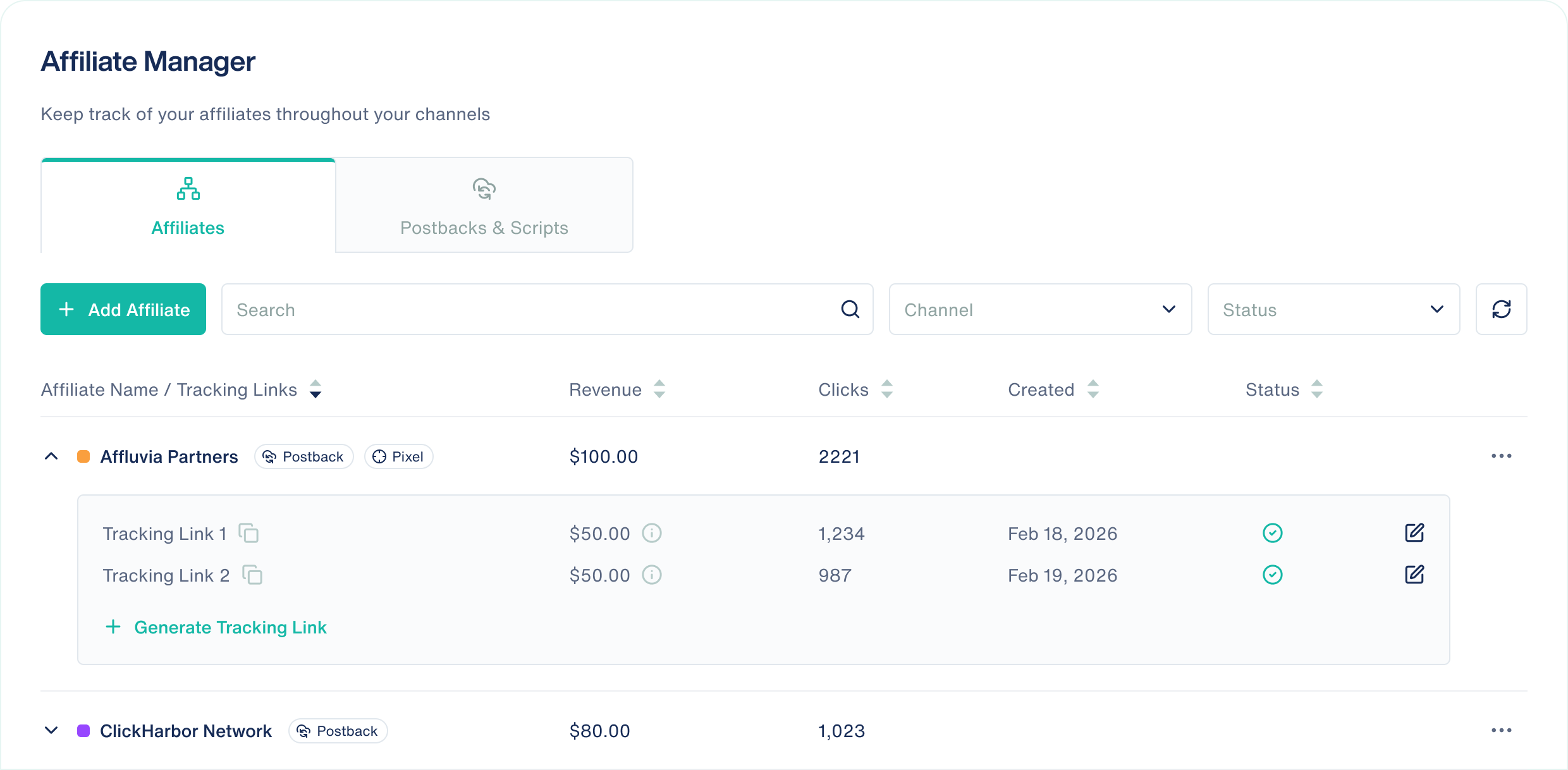Click the ClickHarbor Network name

tap(186, 731)
